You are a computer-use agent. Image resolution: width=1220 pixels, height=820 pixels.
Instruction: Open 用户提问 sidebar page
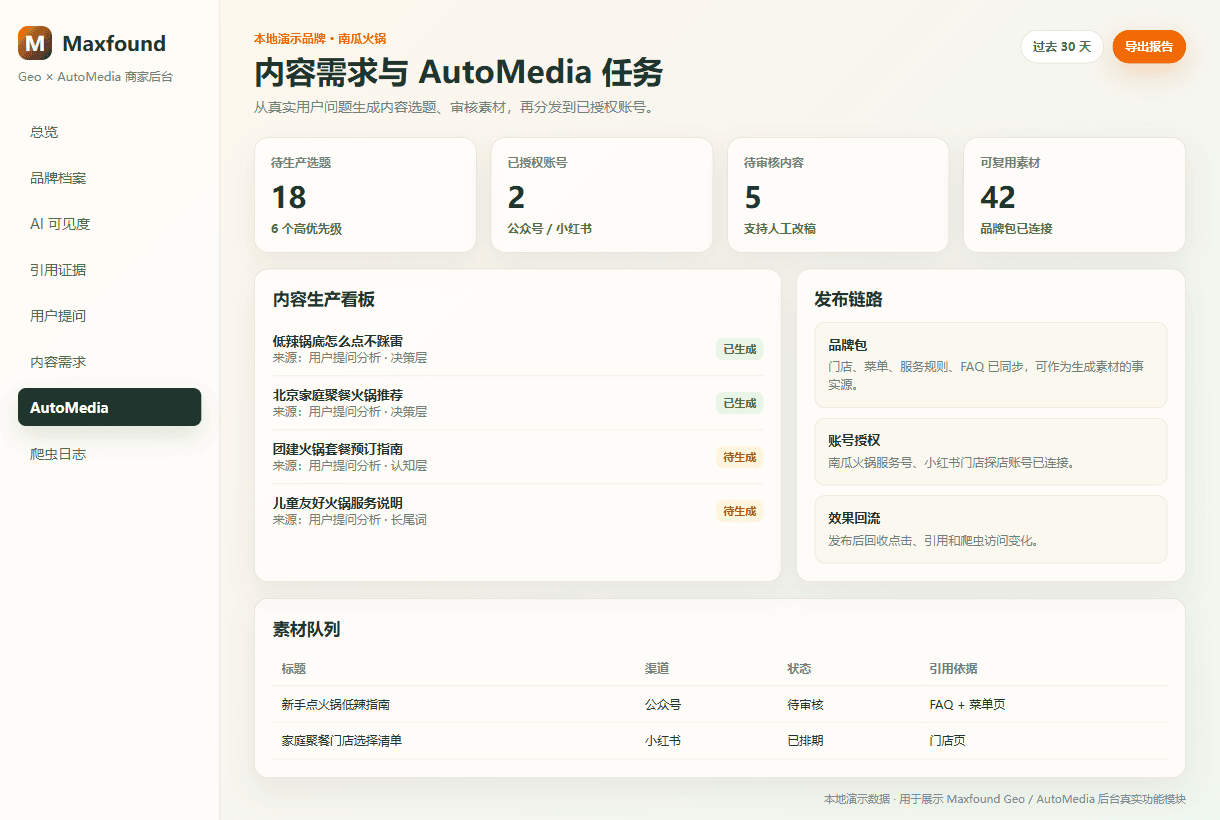tap(109, 316)
